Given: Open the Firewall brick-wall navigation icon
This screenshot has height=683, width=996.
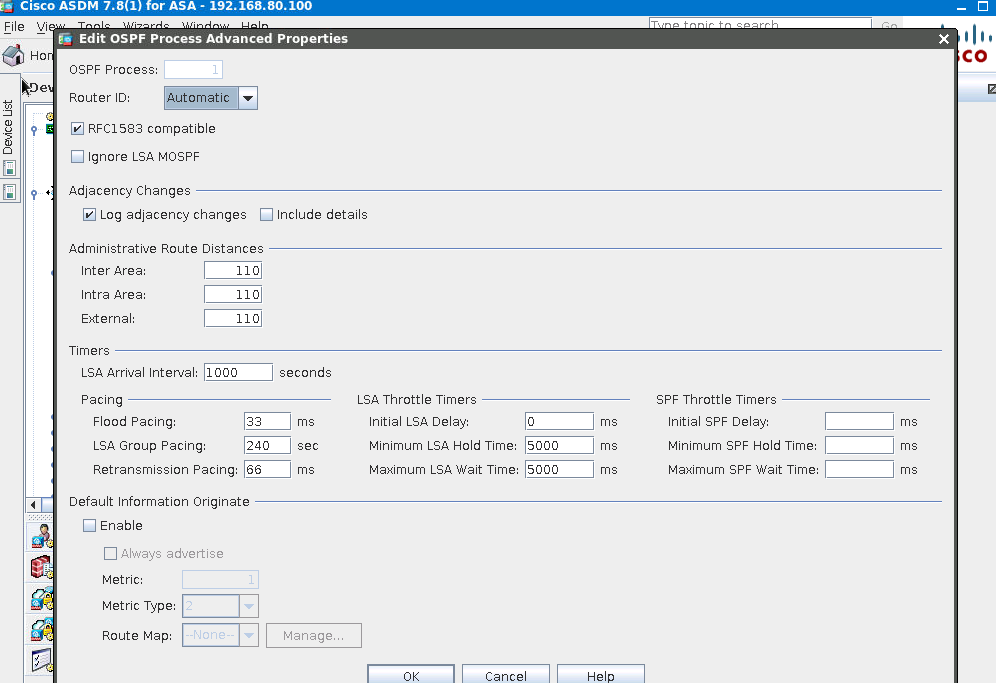Looking at the screenshot, I should coord(41,567).
